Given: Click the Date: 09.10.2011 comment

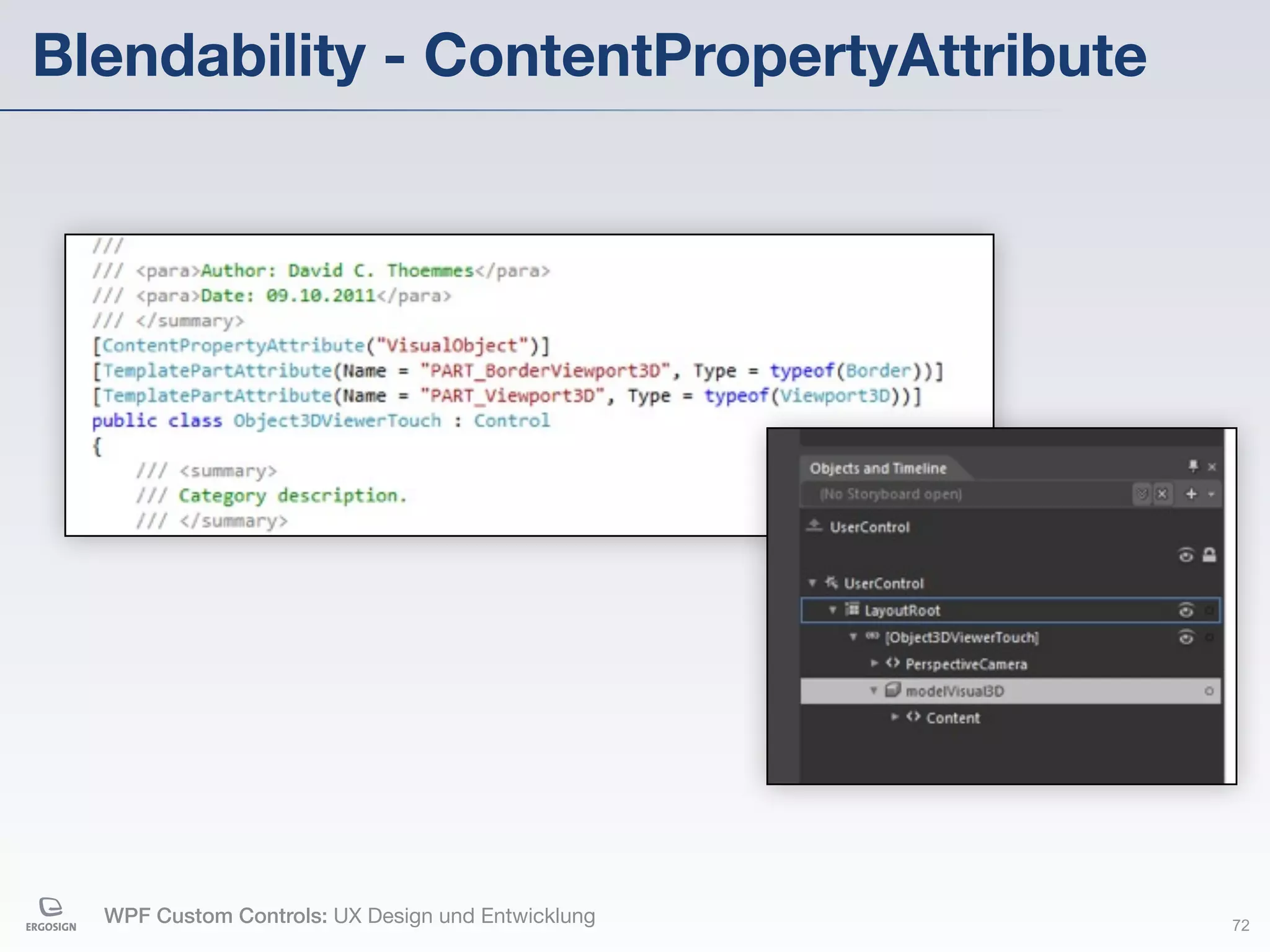Looking at the screenshot, I should 288,296.
